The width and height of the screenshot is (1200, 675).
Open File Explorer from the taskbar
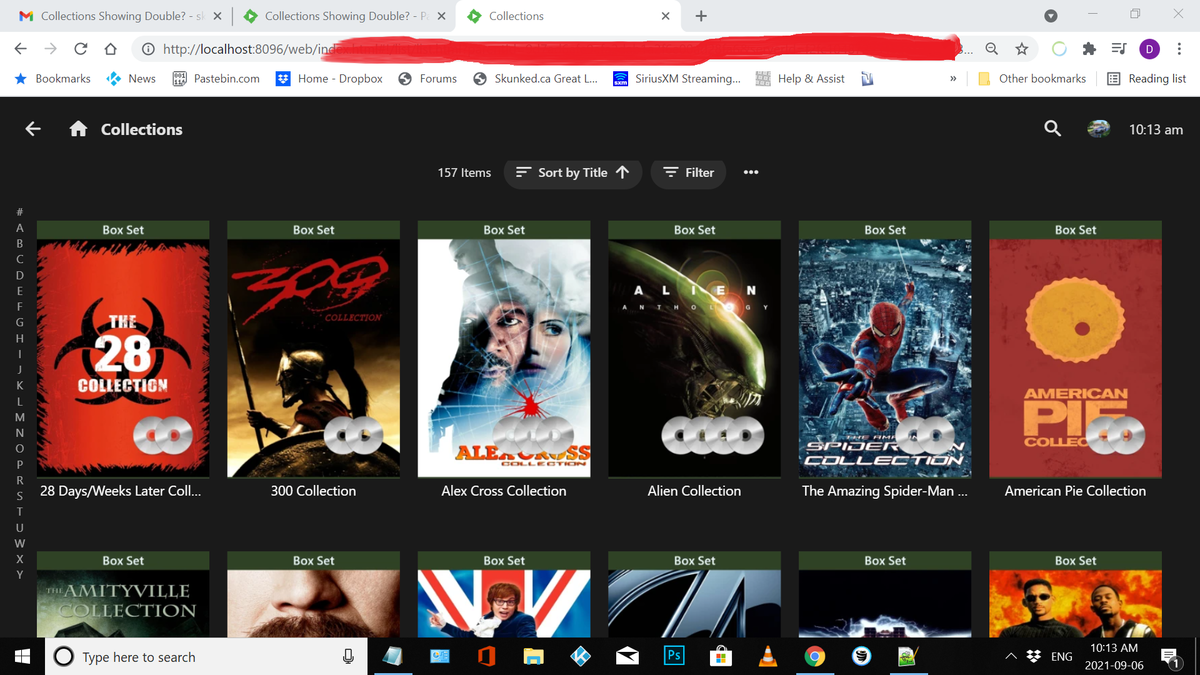coord(533,657)
